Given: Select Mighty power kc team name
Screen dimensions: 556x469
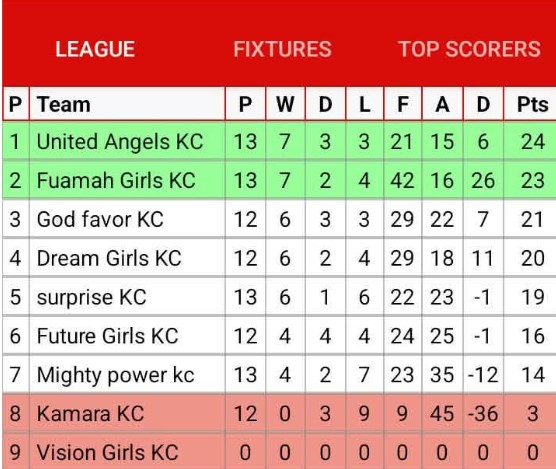Looking at the screenshot, I should tap(116, 375).
